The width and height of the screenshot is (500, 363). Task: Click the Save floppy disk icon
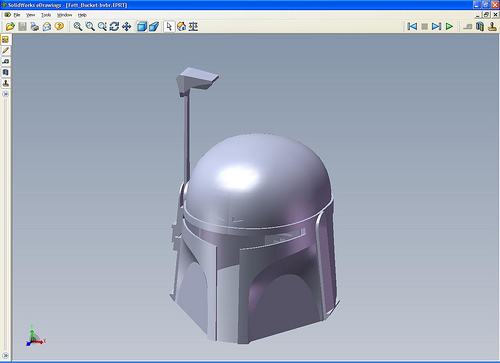[22, 26]
